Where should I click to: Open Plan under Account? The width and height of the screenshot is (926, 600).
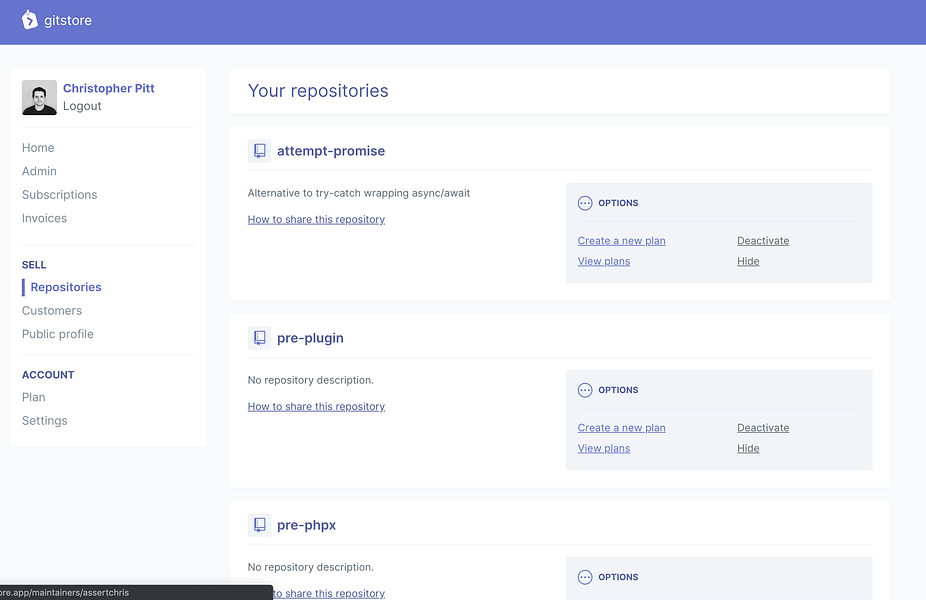click(x=34, y=397)
